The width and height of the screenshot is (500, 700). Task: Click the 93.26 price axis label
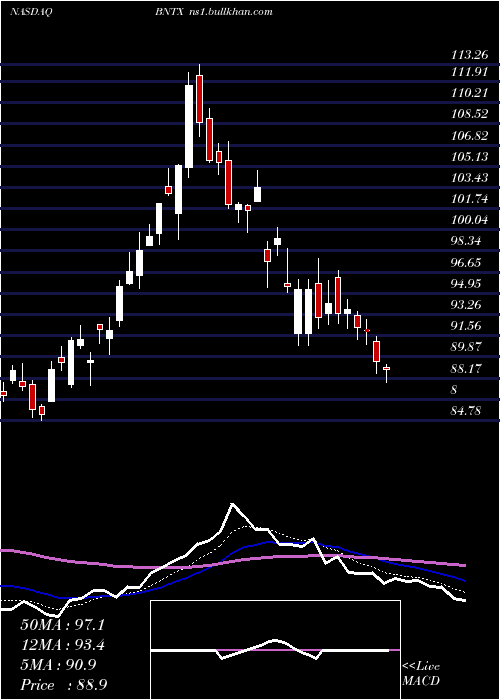[466, 305]
